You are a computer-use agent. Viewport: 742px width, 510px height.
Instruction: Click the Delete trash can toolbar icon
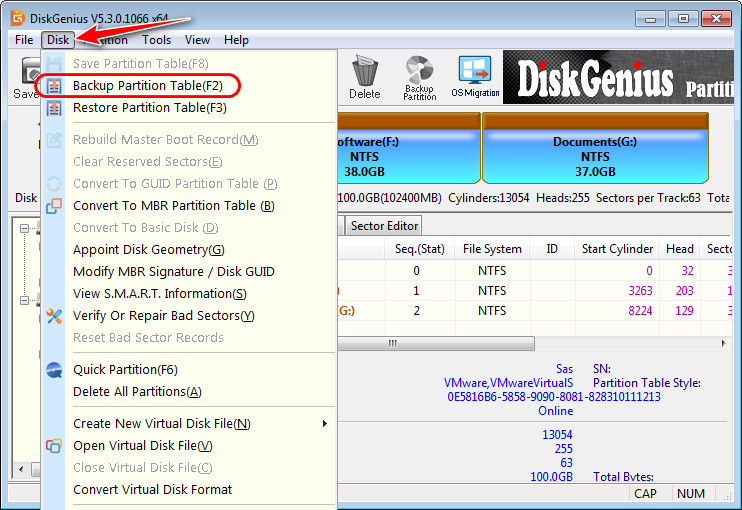[365, 77]
